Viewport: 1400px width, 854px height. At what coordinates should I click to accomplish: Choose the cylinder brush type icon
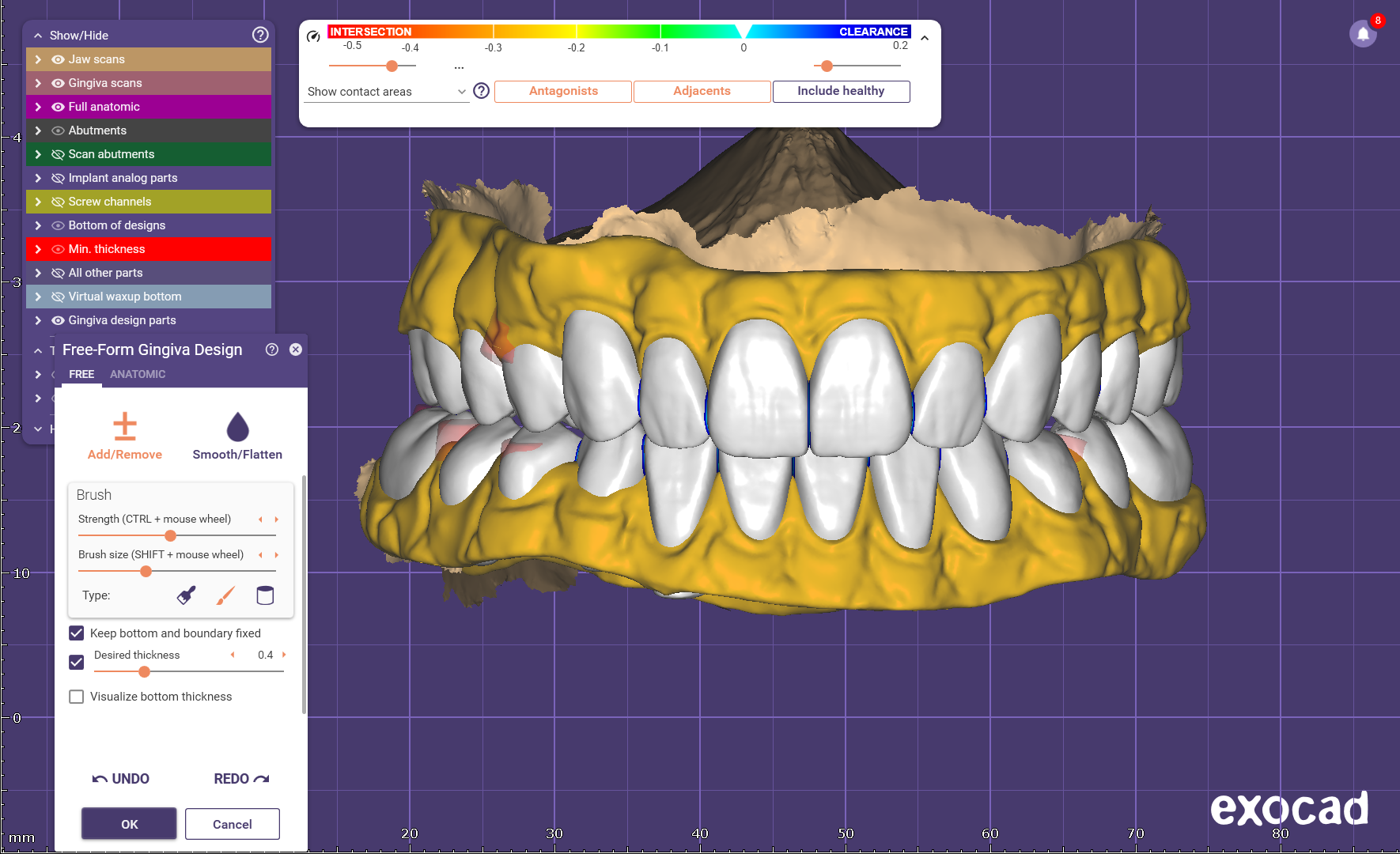(x=265, y=595)
